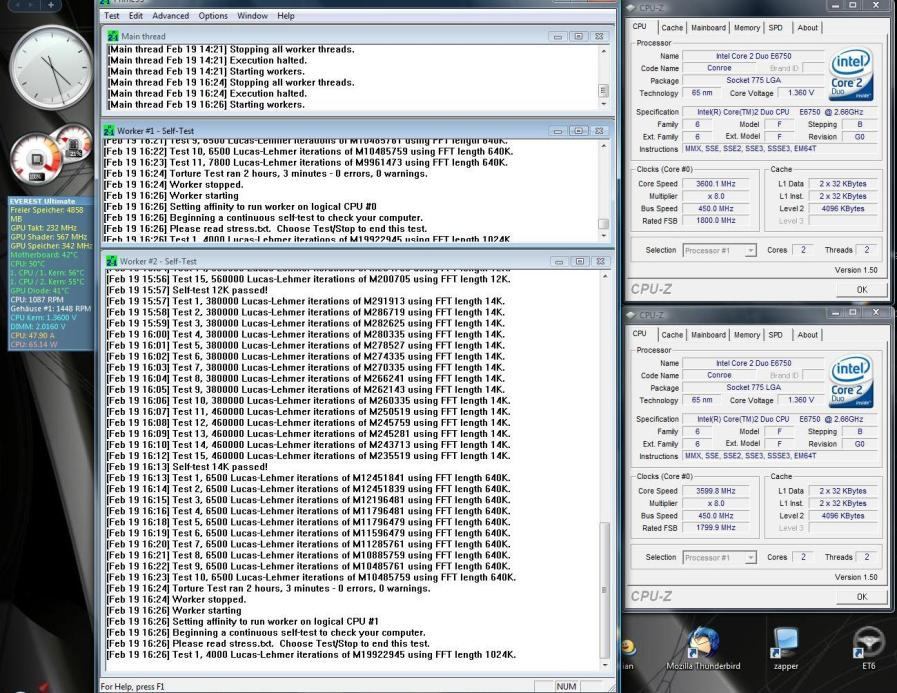Open the zapper desktop shortcut
This screenshot has width=897, height=693.
(785, 650)
